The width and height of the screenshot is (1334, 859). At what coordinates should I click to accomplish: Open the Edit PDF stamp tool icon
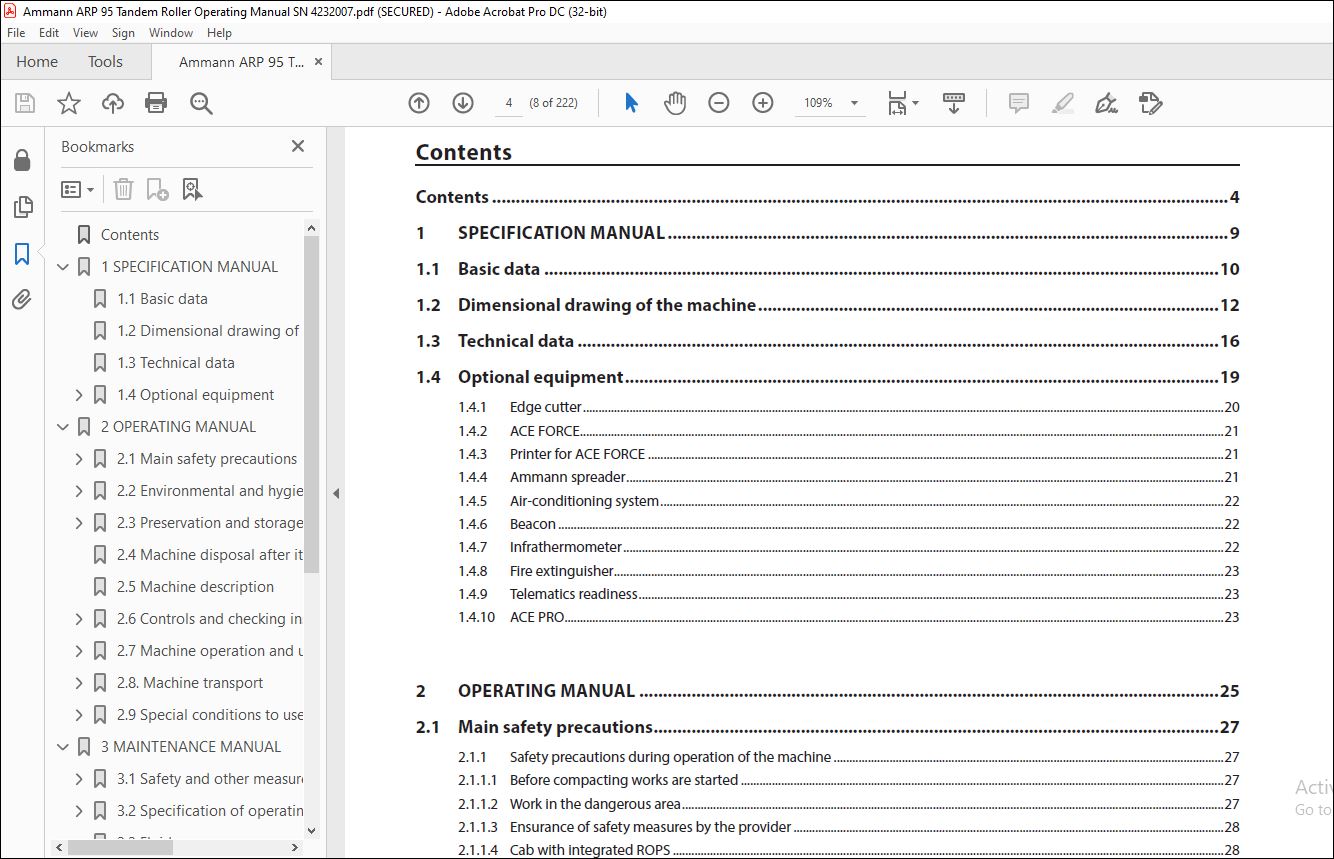[1150, 103]
